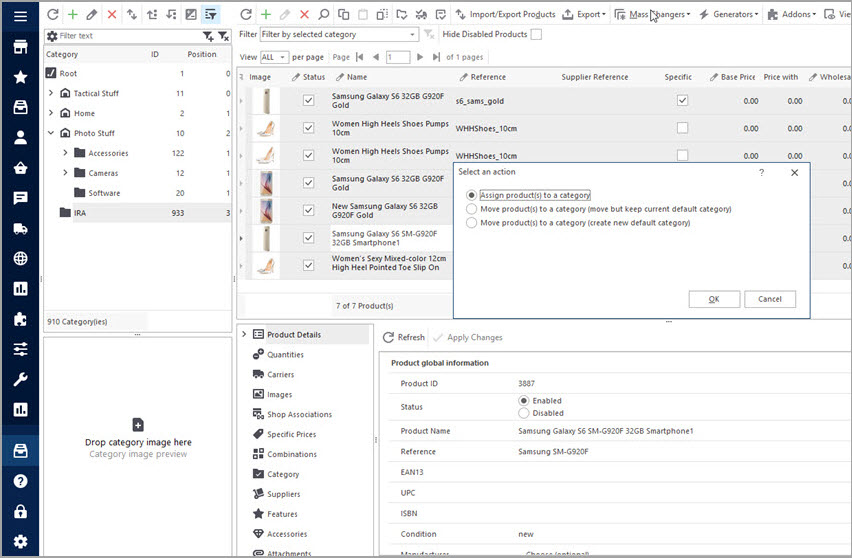Clear the category filter with the funnel-x icon
Viewport: 852px width, 558px height.
[223, 36]
